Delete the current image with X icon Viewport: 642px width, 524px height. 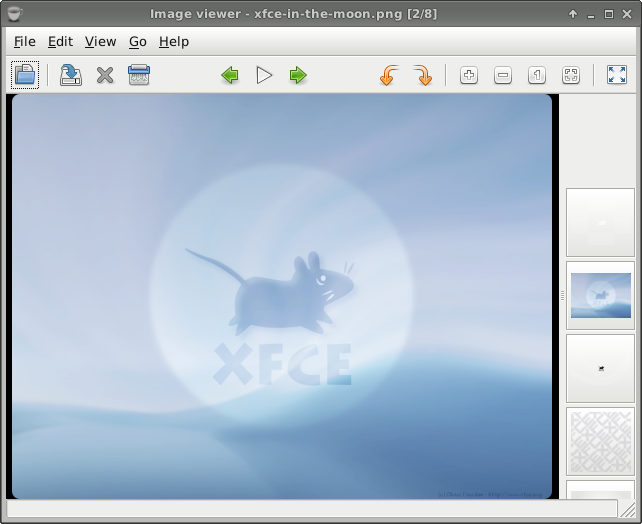(105, 75)
